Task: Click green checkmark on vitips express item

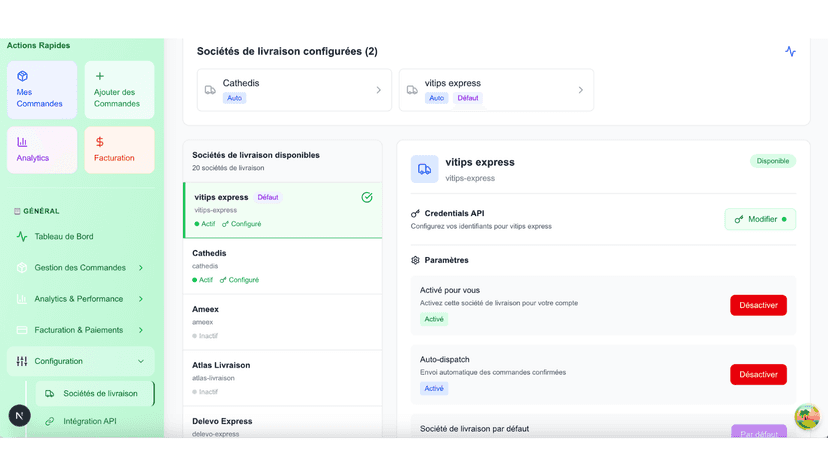Action: pos(367,197)
